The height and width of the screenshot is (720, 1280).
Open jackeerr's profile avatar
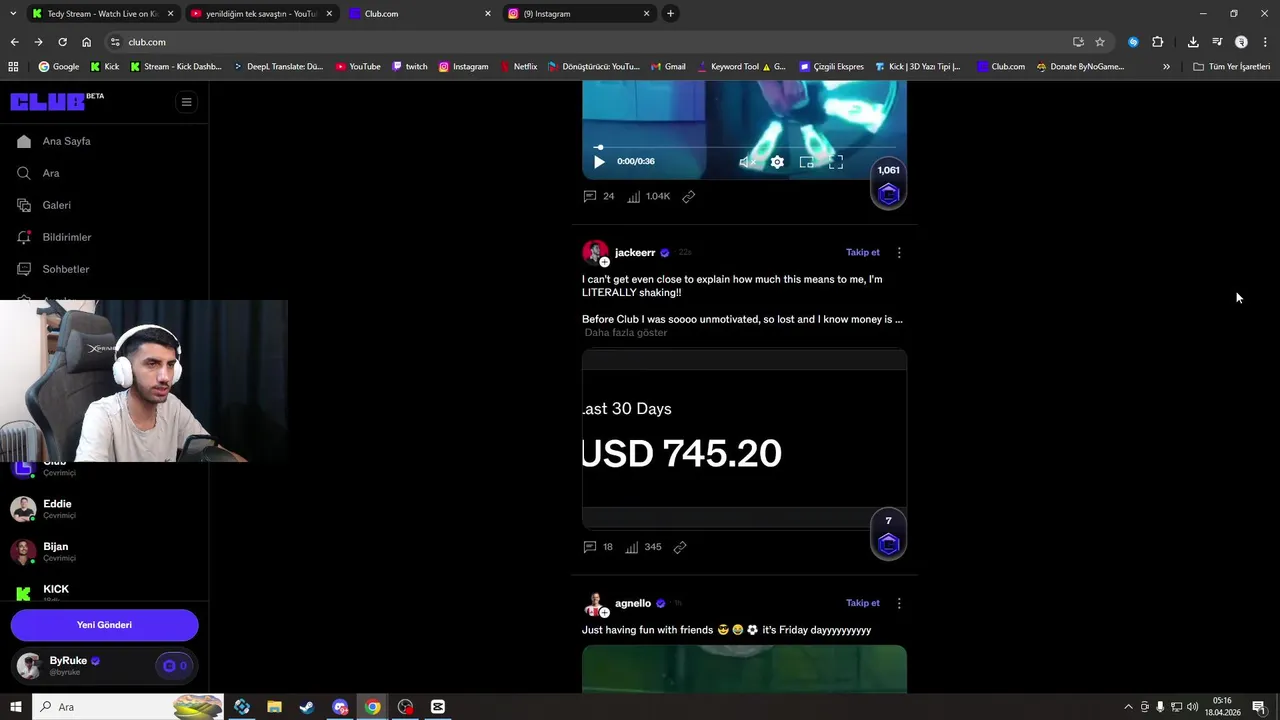tap(595, 252)
